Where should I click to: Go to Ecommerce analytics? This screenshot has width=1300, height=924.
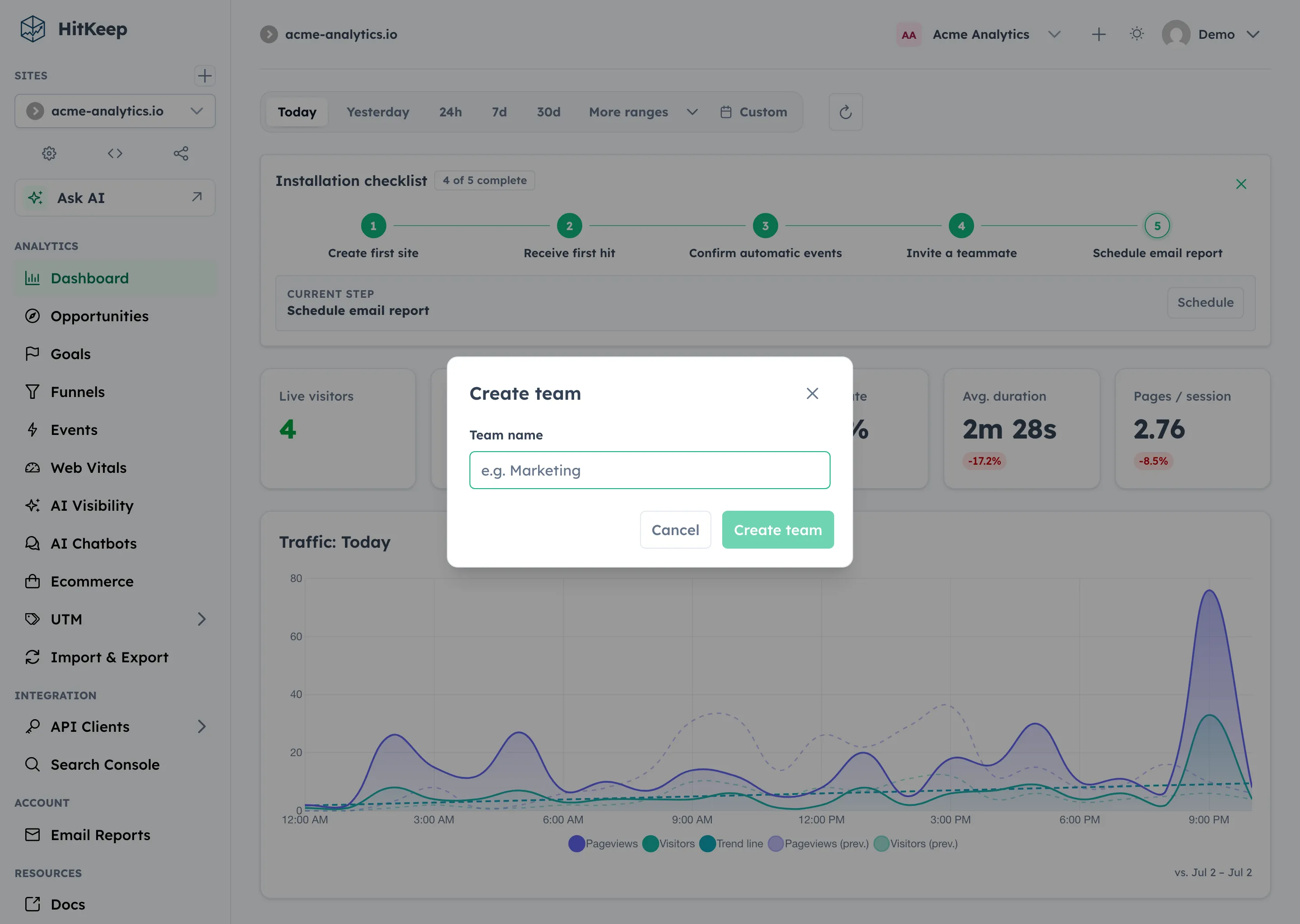(x=115, y=582)
